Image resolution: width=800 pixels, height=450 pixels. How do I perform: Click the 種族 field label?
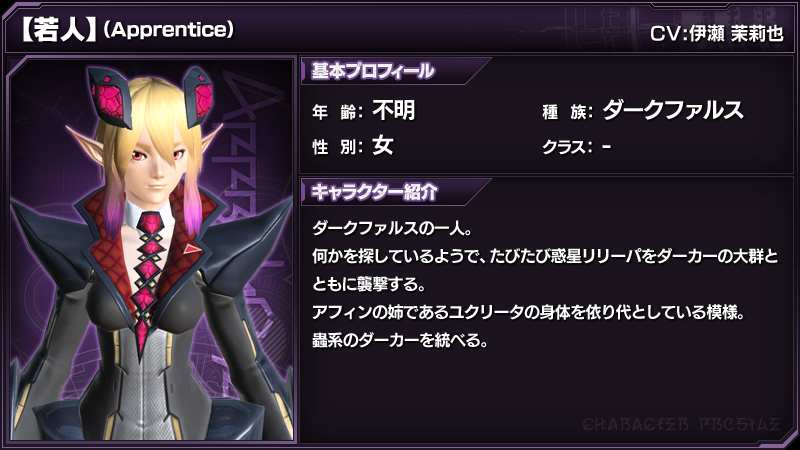tap(567, 112)
